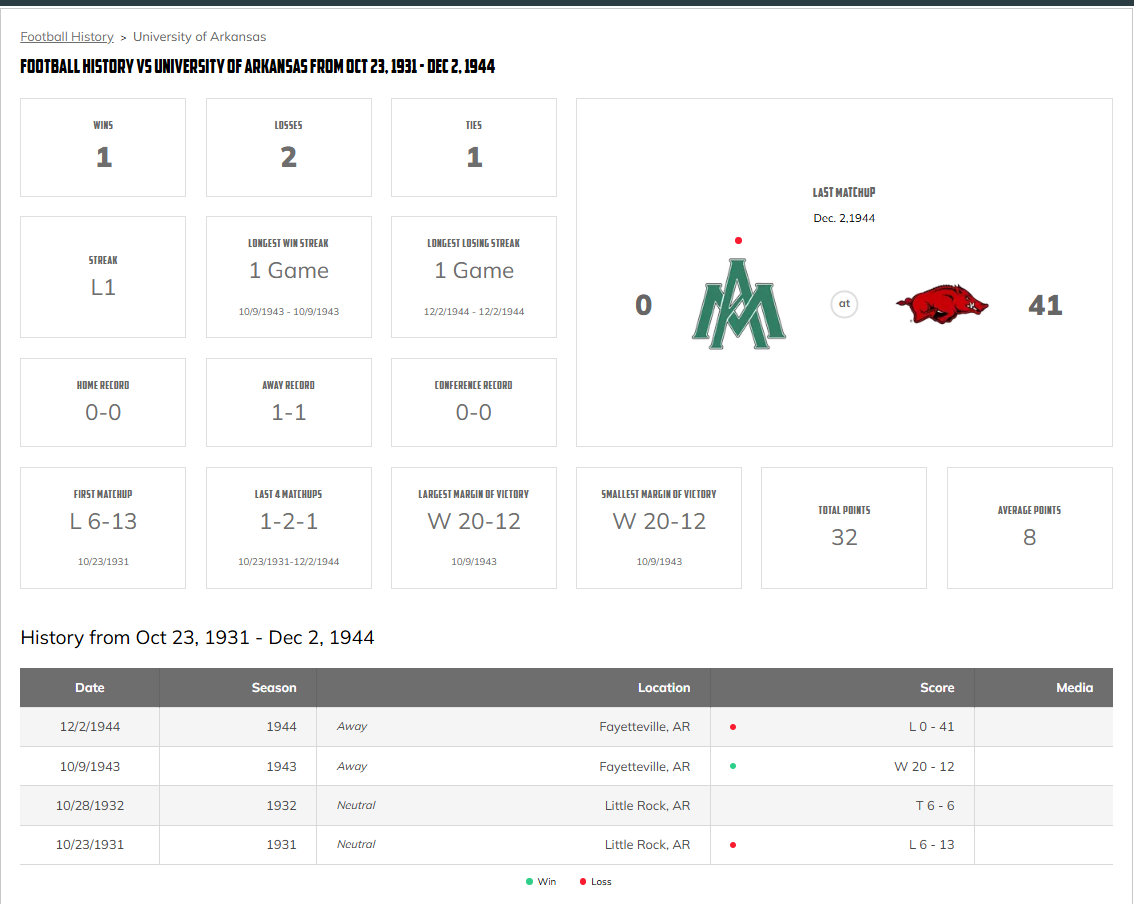1134x904 pixels.
Task: Select the Ties stat card
Action: 474,148
